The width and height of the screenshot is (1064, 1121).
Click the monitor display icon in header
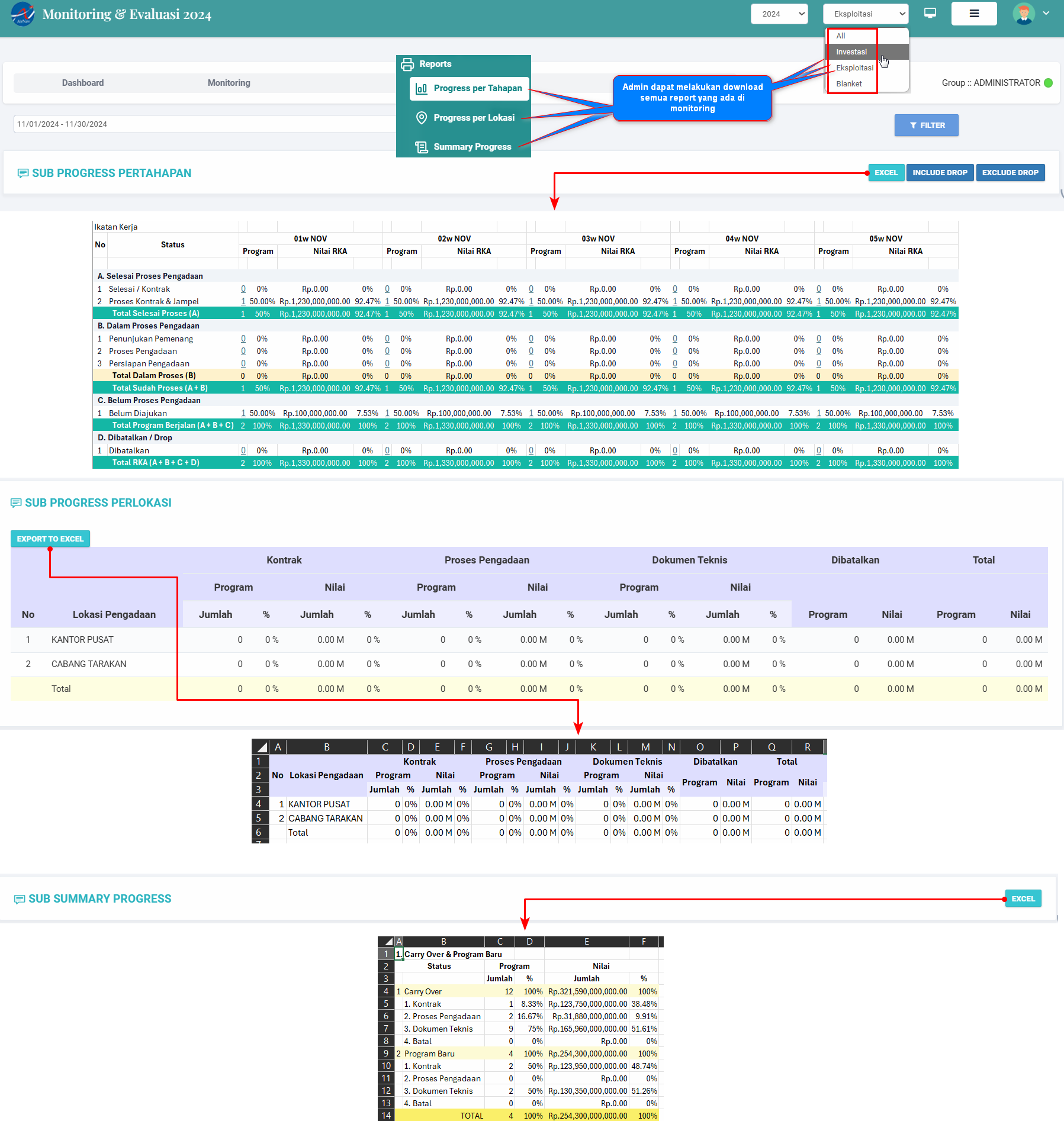coord(930,14)
